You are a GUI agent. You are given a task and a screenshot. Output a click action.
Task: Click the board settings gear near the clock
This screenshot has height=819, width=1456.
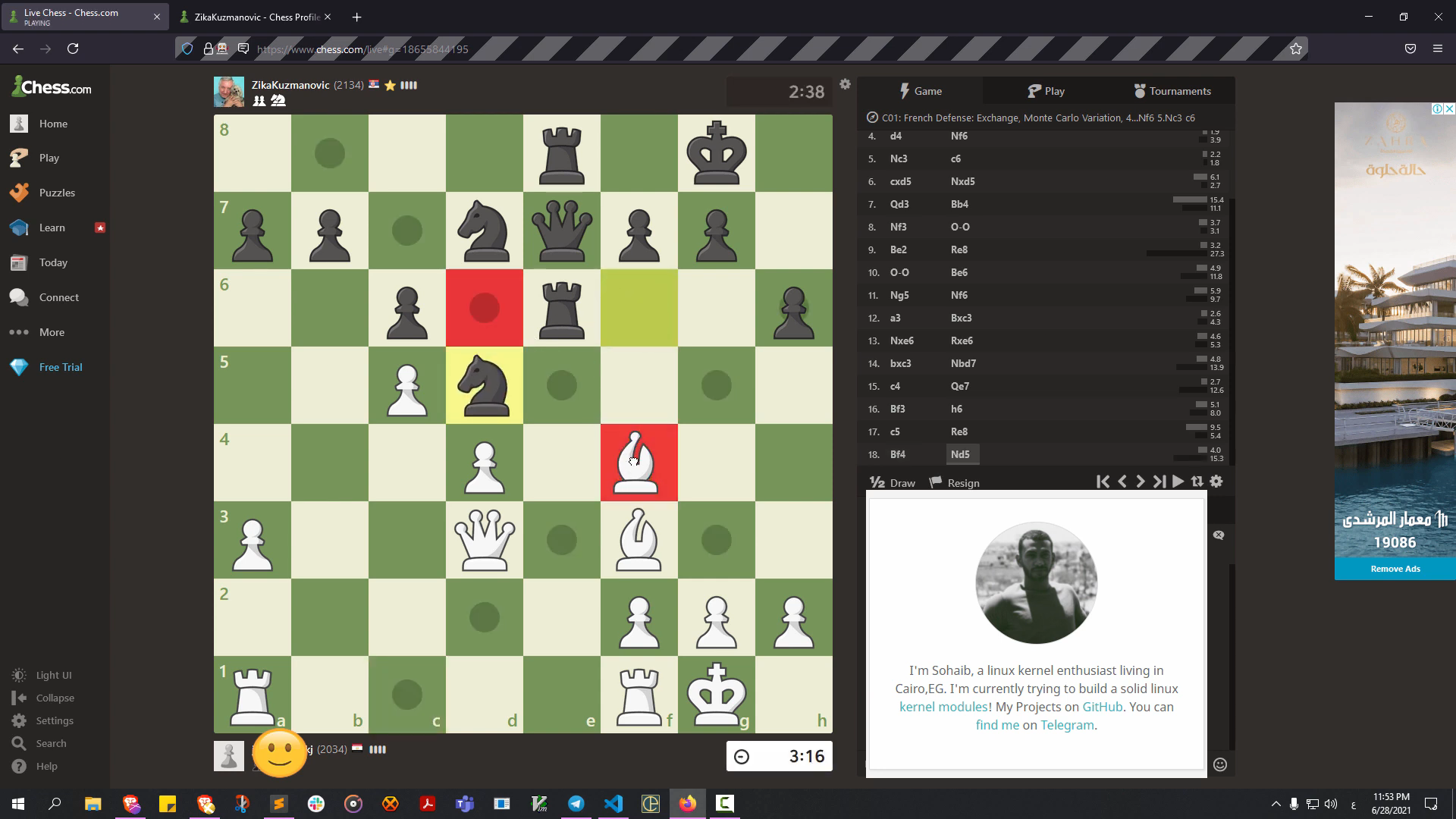845,84
